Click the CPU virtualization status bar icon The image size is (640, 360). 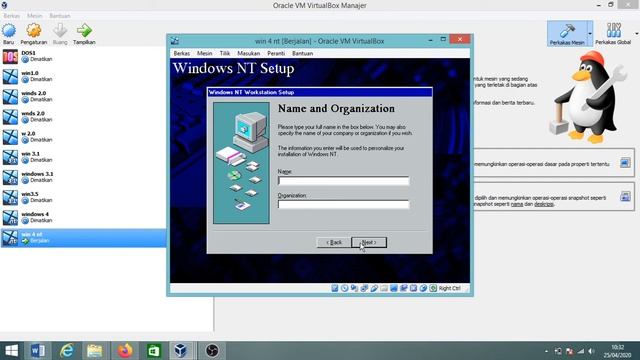click(x=413, y=288)
